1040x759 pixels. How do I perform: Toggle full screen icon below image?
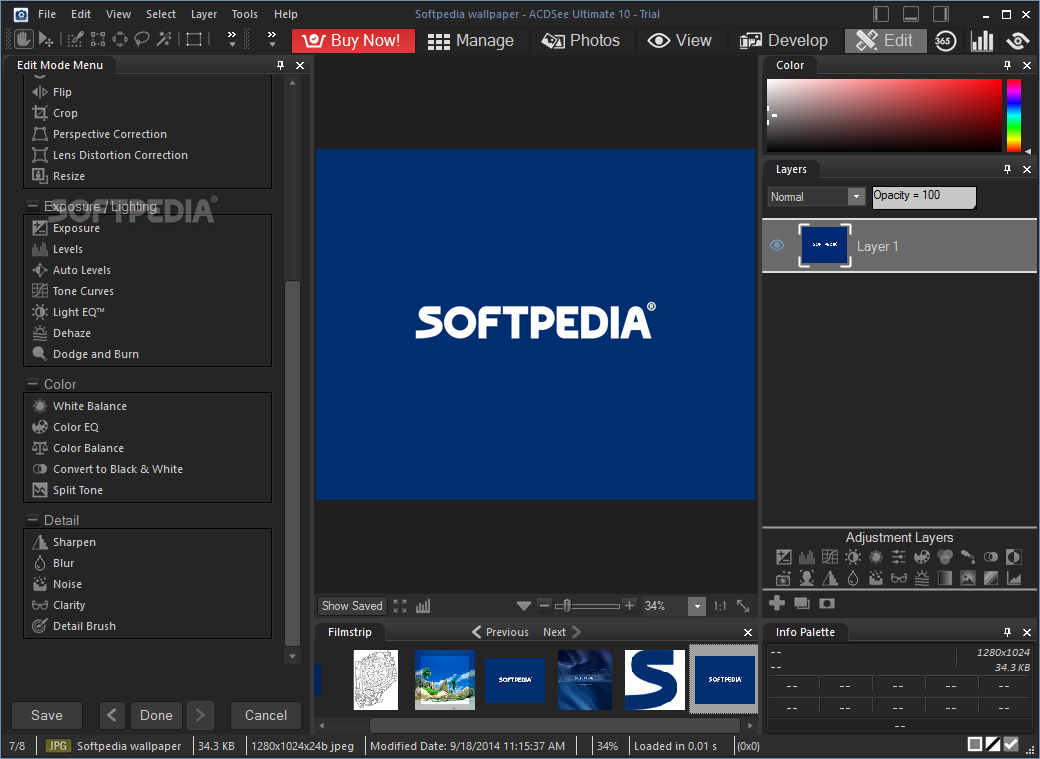point(400,606)
